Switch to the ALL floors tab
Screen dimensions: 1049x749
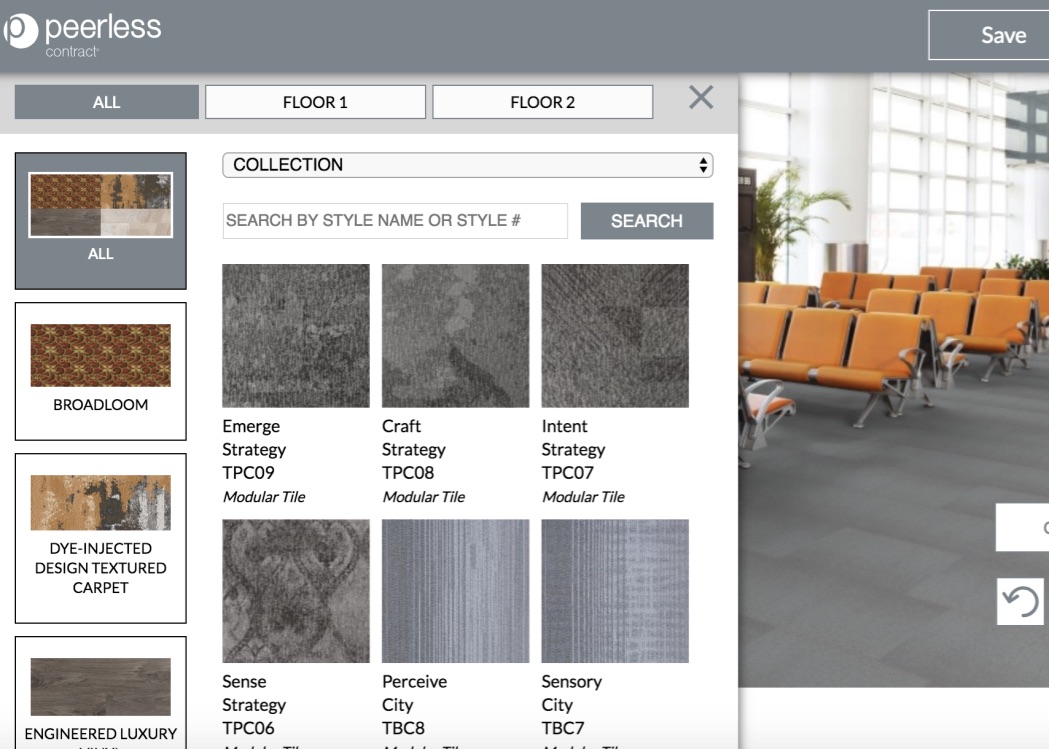[x=107, y=102]
